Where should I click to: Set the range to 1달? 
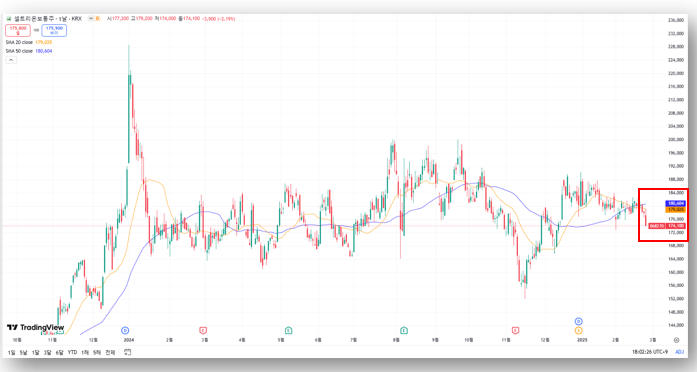(36, 352)
